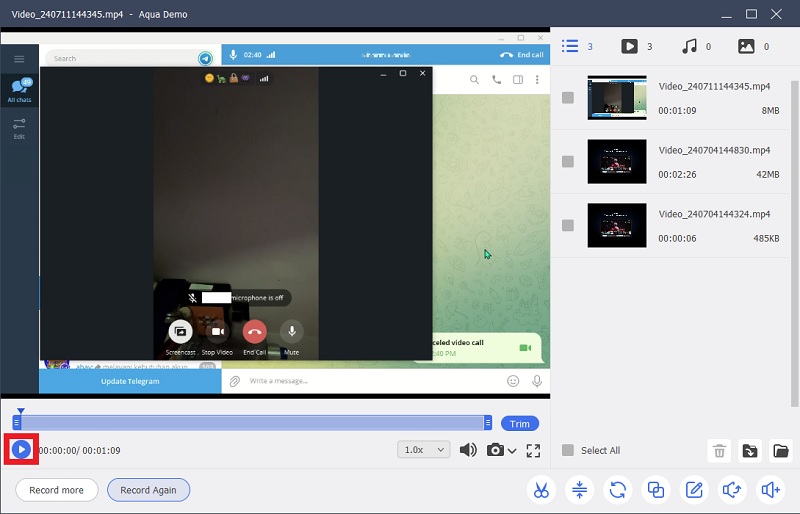800x514 pixels.
Task: Toggle Telegram side panel icon
Action: click(x=517, y=80)
